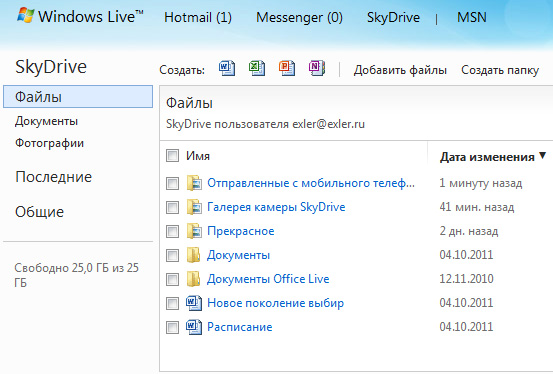Open Messenger (0) in top navigation
Viewport: 553px width, 374px height.
pyautogui.click(x=299, y=17)
